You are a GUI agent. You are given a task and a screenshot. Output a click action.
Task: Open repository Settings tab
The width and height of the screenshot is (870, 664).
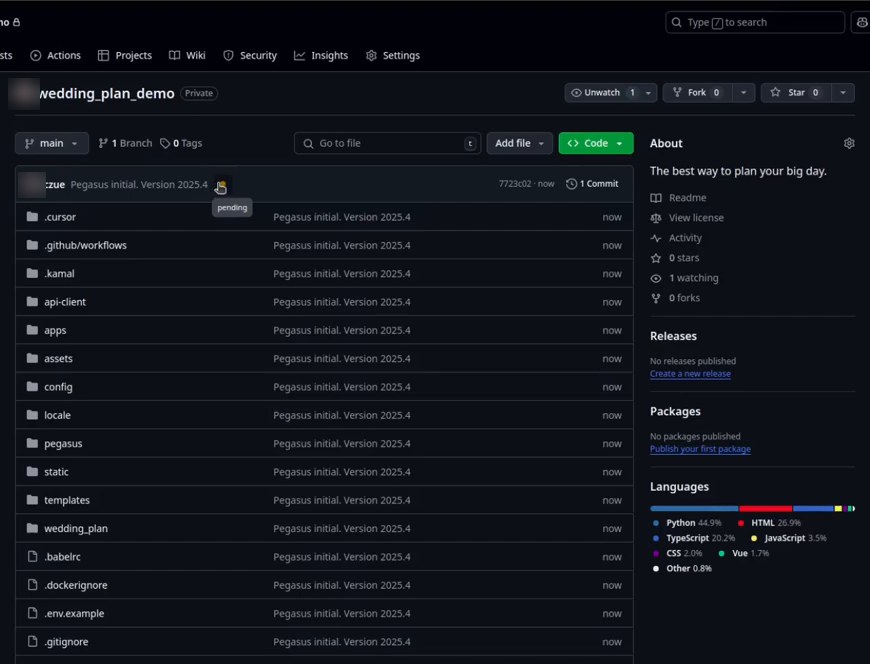click(x=393, y=55)
